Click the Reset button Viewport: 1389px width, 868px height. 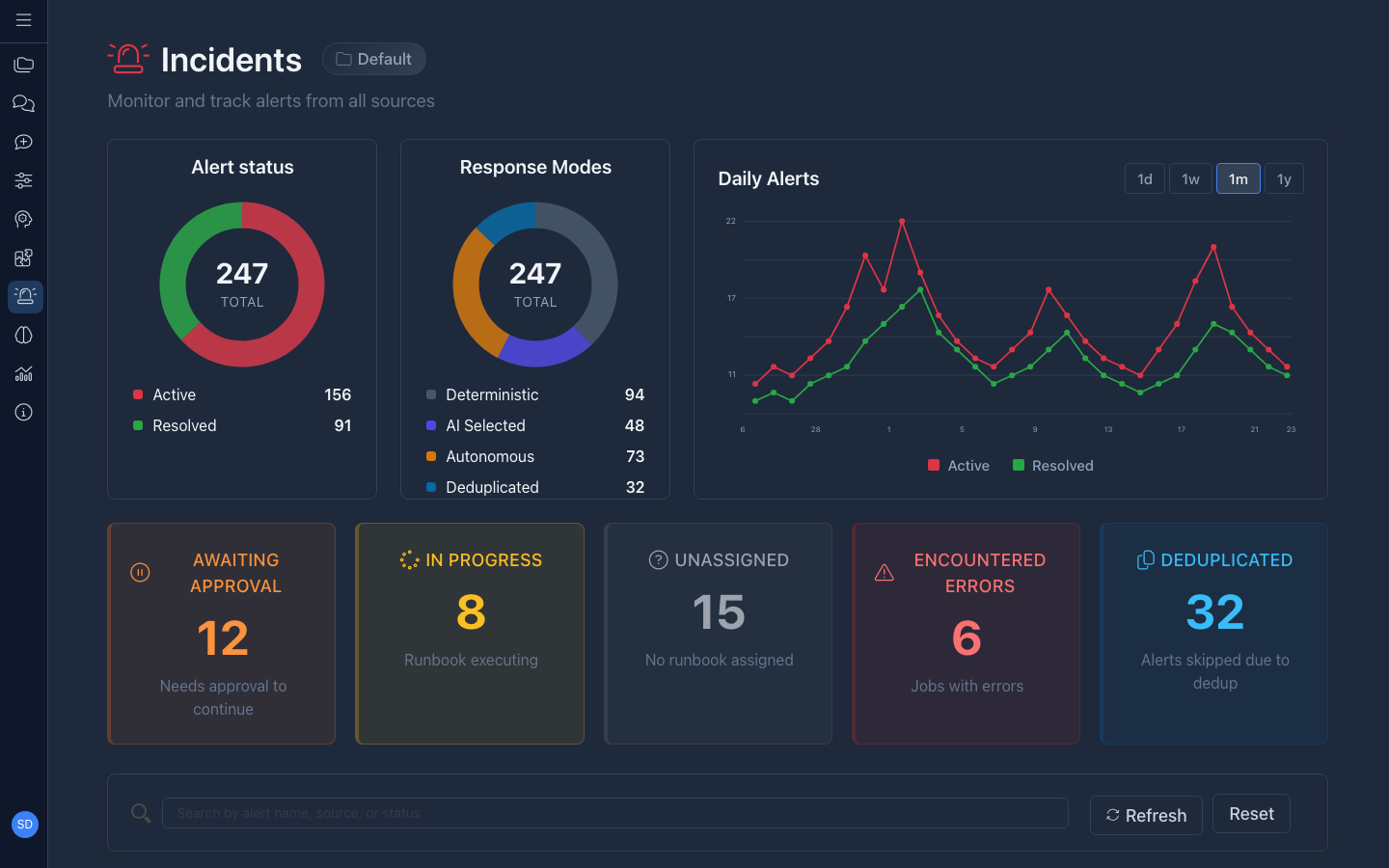click(1251, 813)
